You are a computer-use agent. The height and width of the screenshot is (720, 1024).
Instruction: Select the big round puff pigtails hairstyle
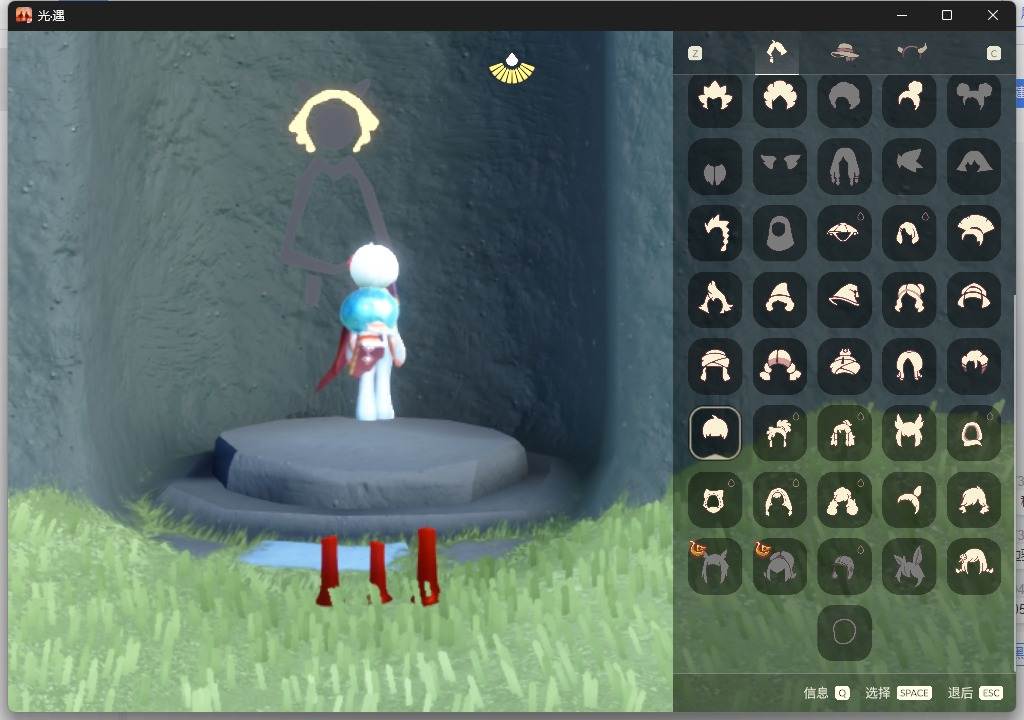[844, 500]
